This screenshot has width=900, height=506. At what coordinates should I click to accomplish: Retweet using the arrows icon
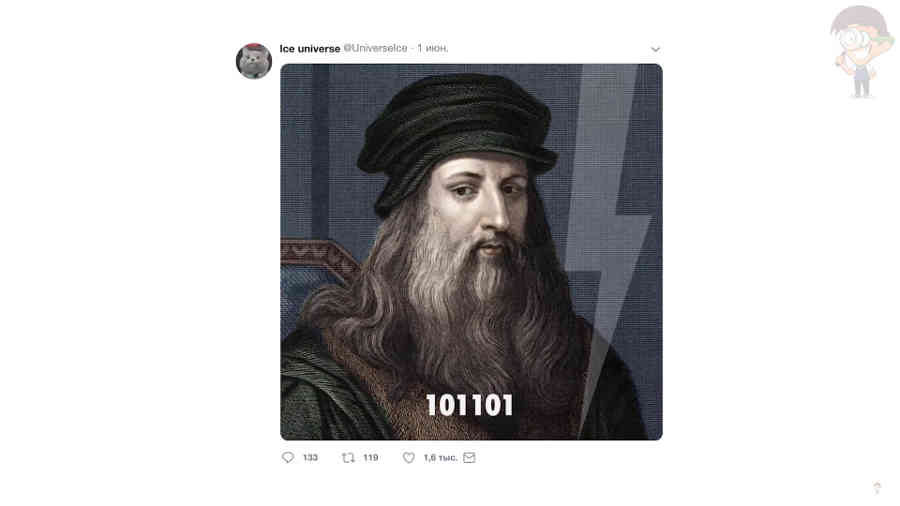[348, 457]
